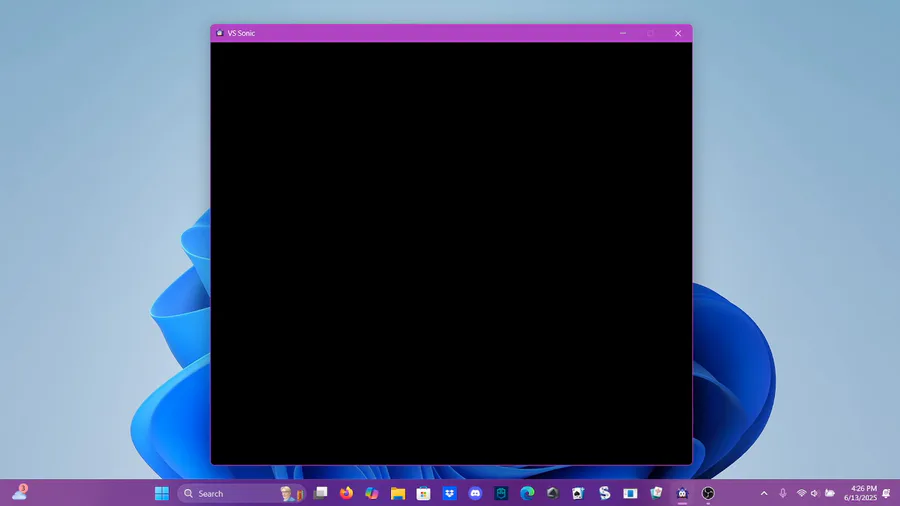Launch Microsoft Edge from the taskbar
900x506 pixels.
[527, 493]
